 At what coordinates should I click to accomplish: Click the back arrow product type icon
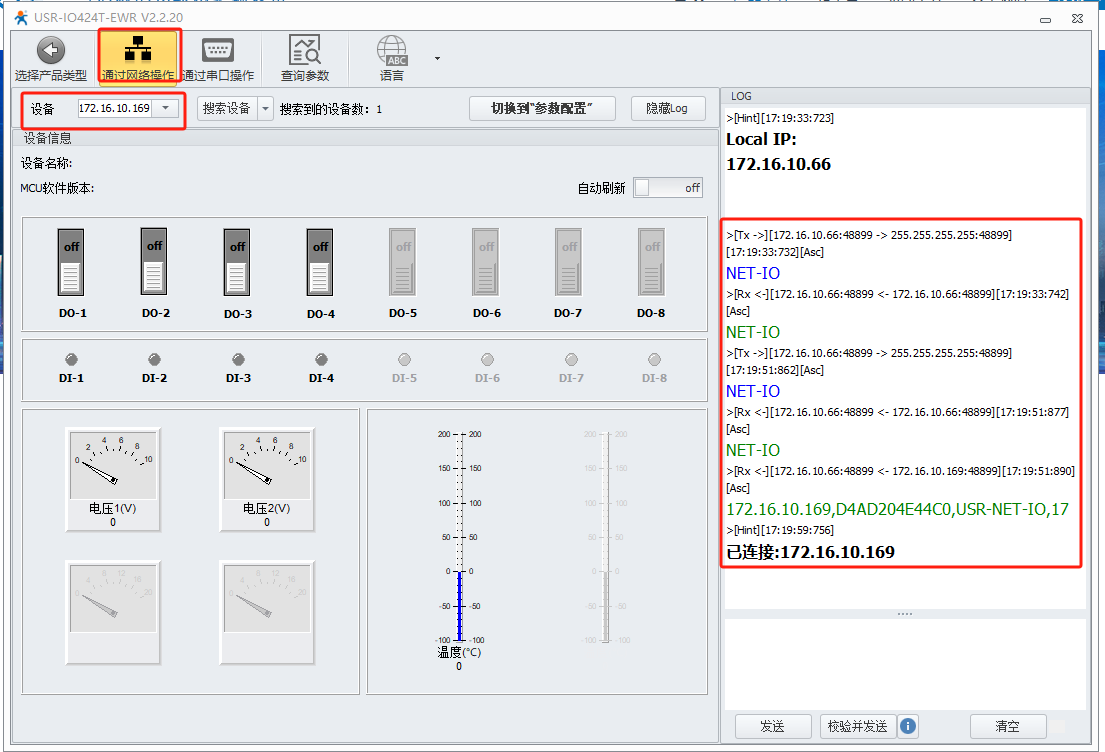pos(50,52)
